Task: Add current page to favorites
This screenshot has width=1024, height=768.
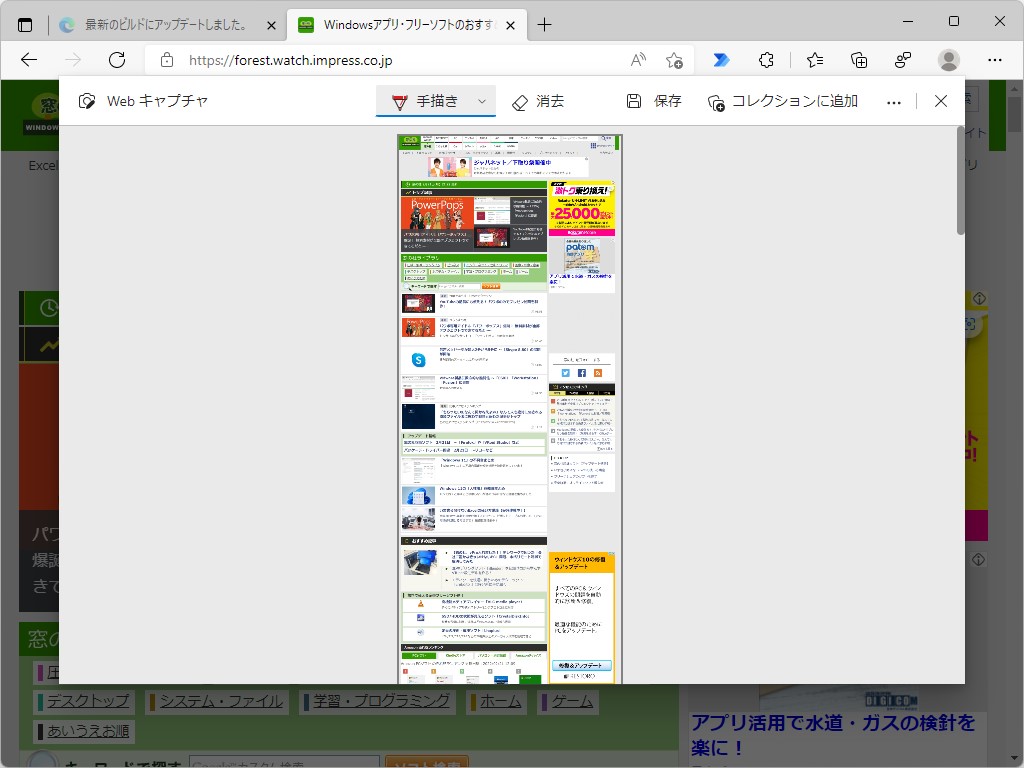Action: 675,60
